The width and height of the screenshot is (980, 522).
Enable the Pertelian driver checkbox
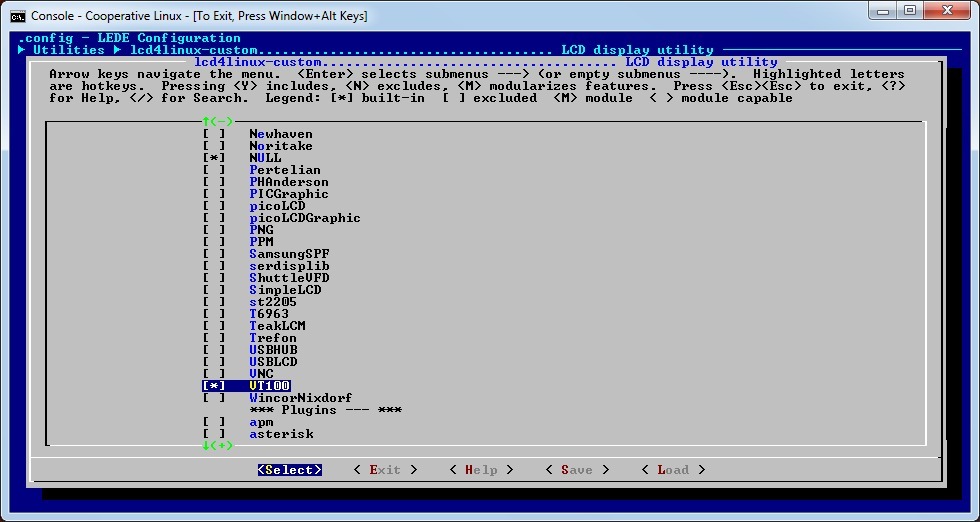coord(214,169)
